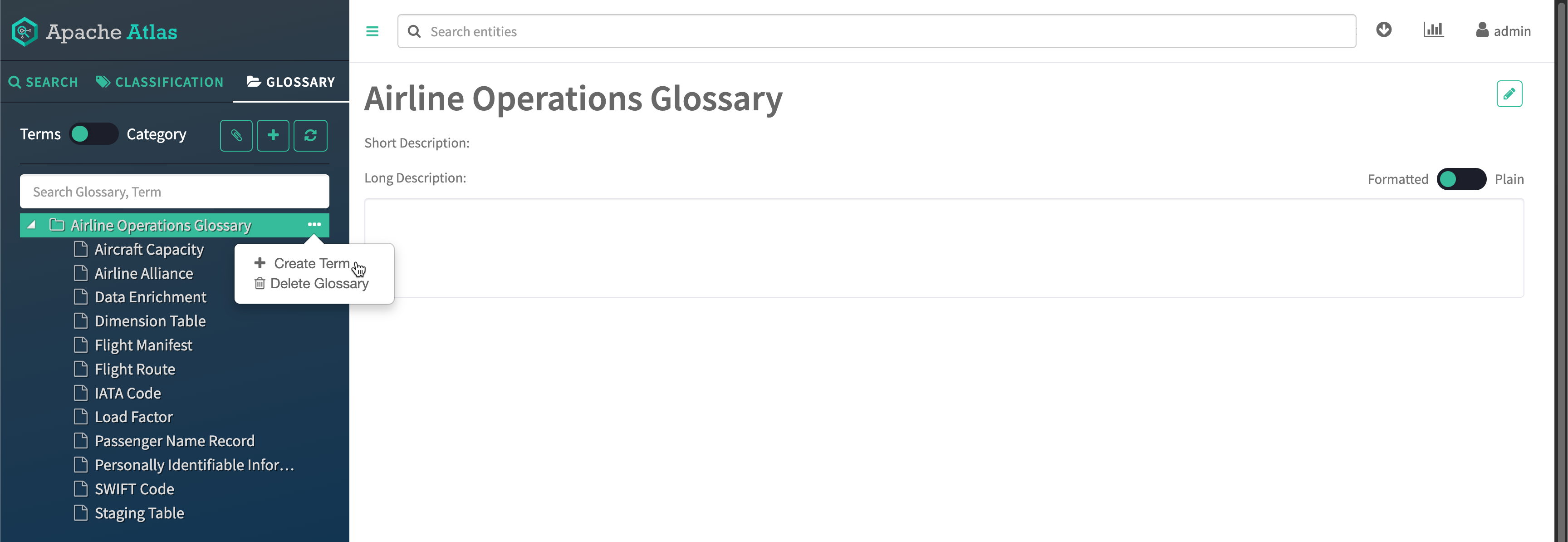Click the green pencil edit glossary icon
Viewport: 1568px width, 542px height.
(x=1509, y=94)
